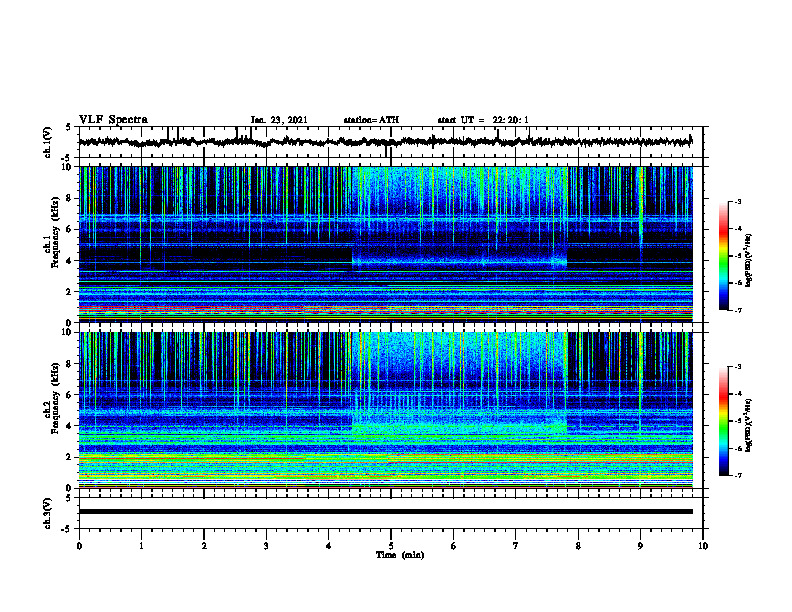Click the time axis tick label "5"

pyautogui.click(x=391, y=546)
